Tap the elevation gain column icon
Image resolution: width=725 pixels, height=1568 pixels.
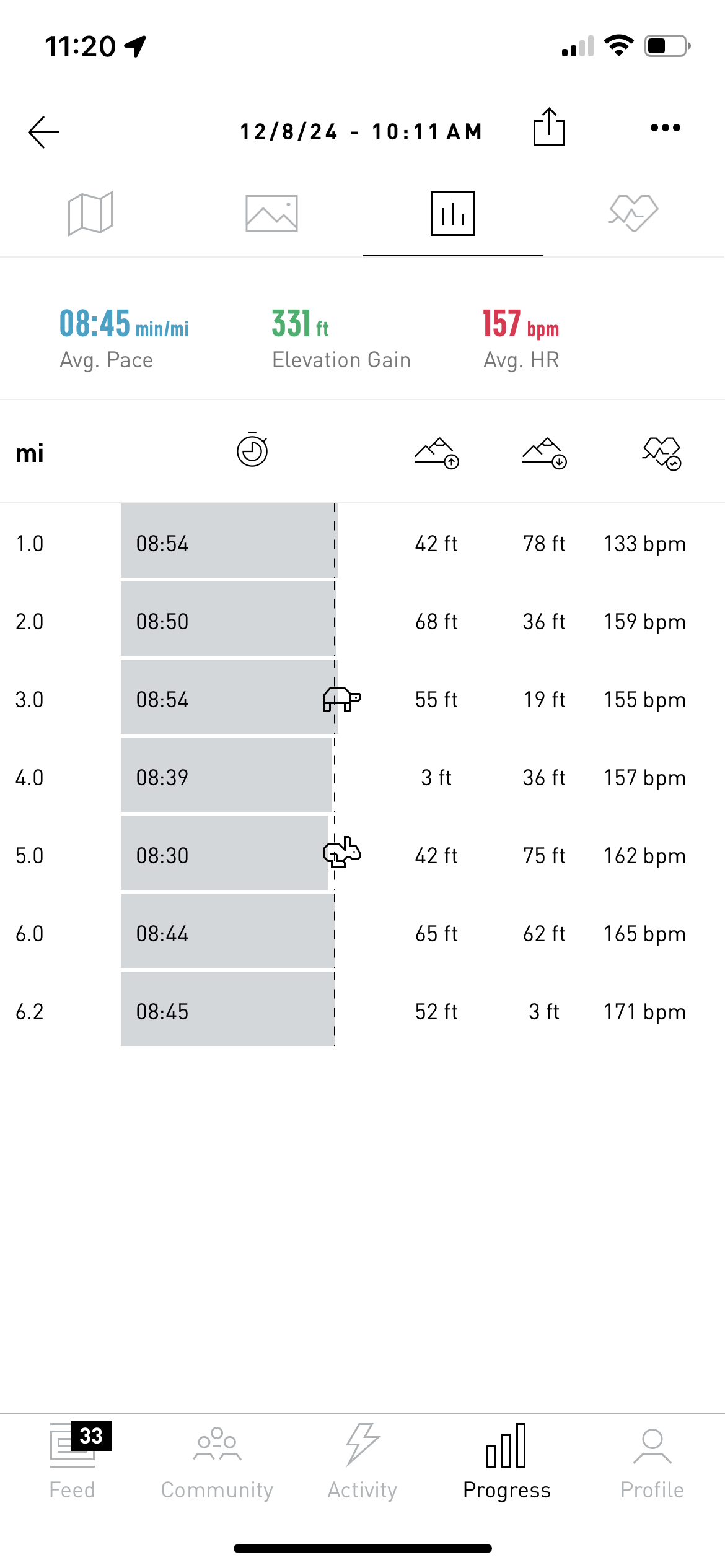437,453
